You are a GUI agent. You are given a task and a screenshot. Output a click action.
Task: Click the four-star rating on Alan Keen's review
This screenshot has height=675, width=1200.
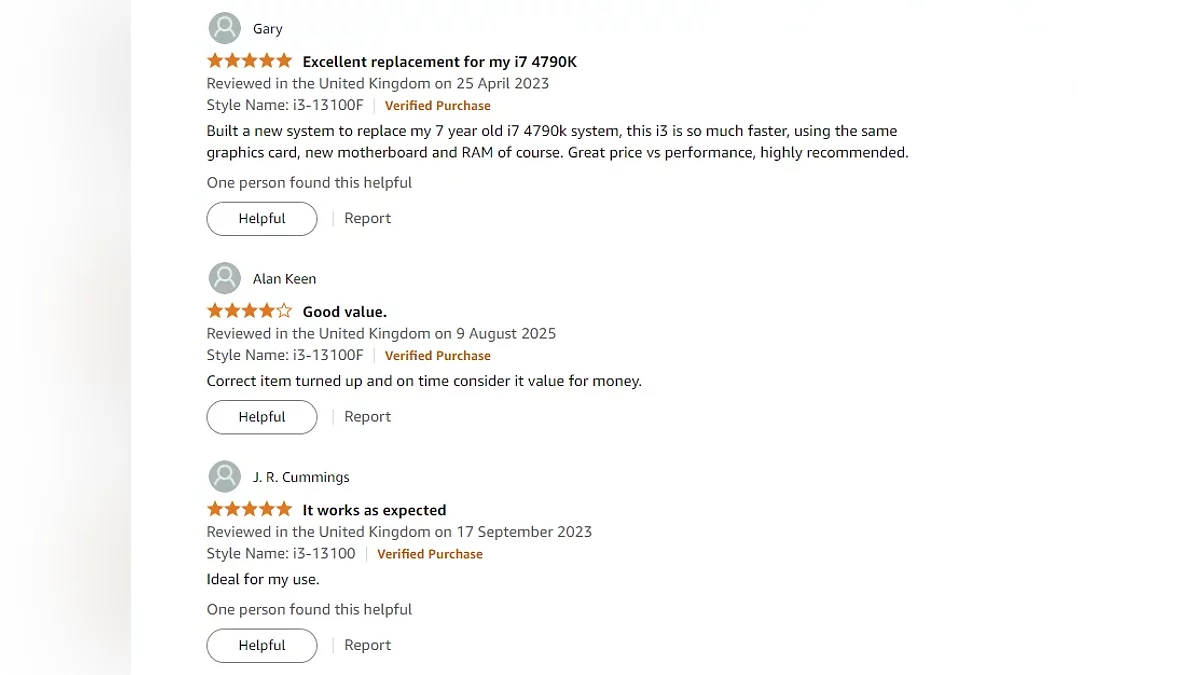pos(249,311)
